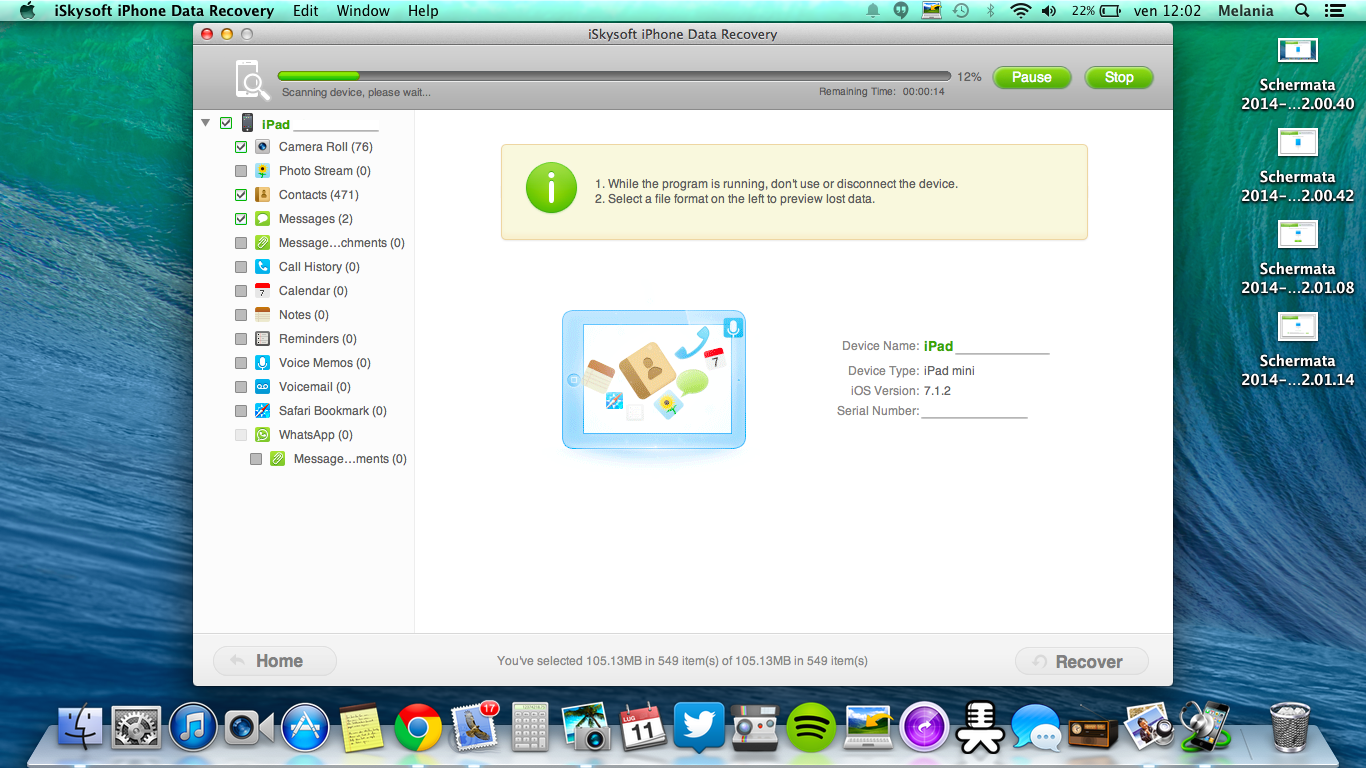The width and height of the screenshot is (1366, 768).
Task: Open Spotlight search in the menu bar
Action: (x=1302, y=11)
